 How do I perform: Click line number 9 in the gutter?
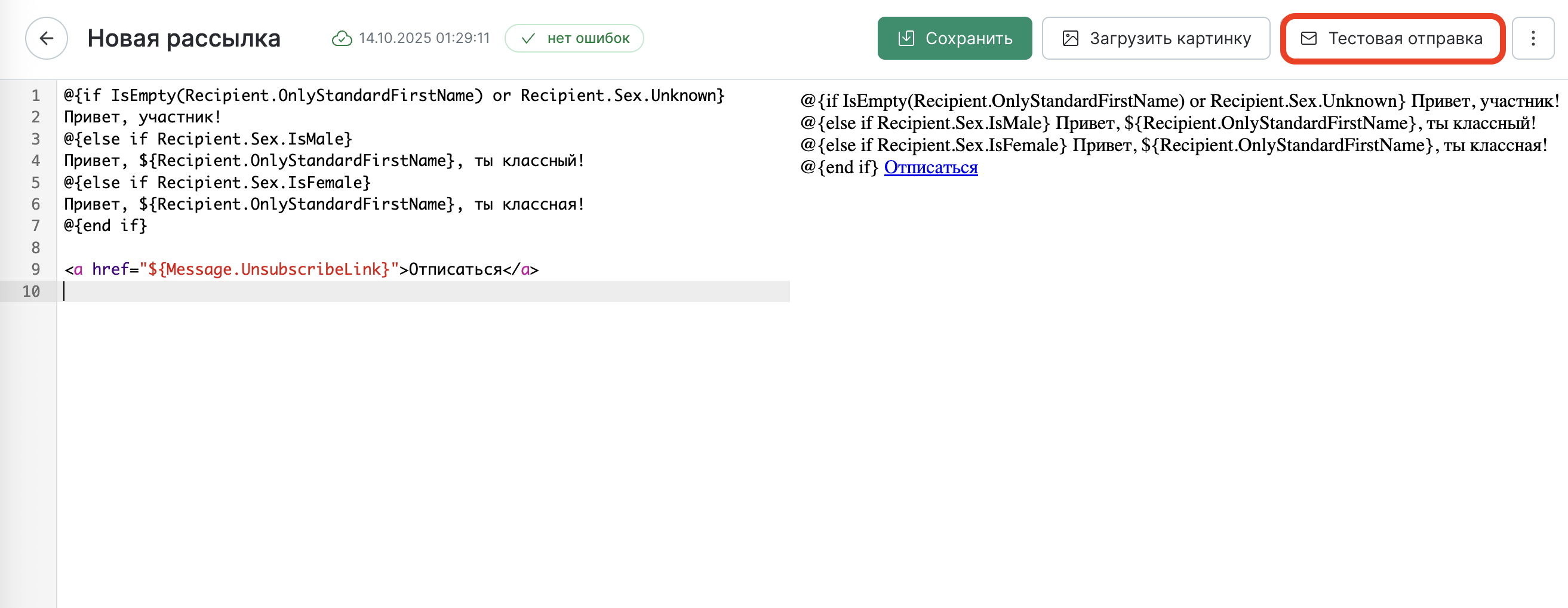tap(36, 269)
